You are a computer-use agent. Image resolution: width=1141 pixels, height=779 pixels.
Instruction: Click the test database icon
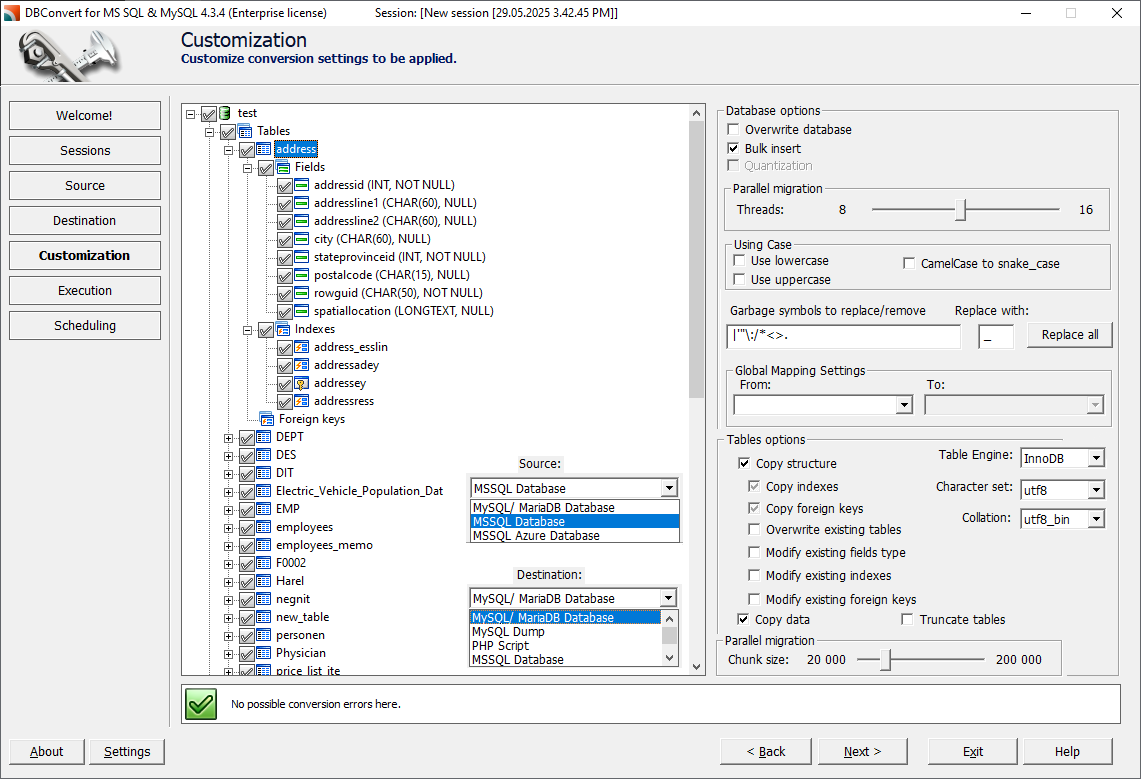pyautogui.click(x=225, y=113)
